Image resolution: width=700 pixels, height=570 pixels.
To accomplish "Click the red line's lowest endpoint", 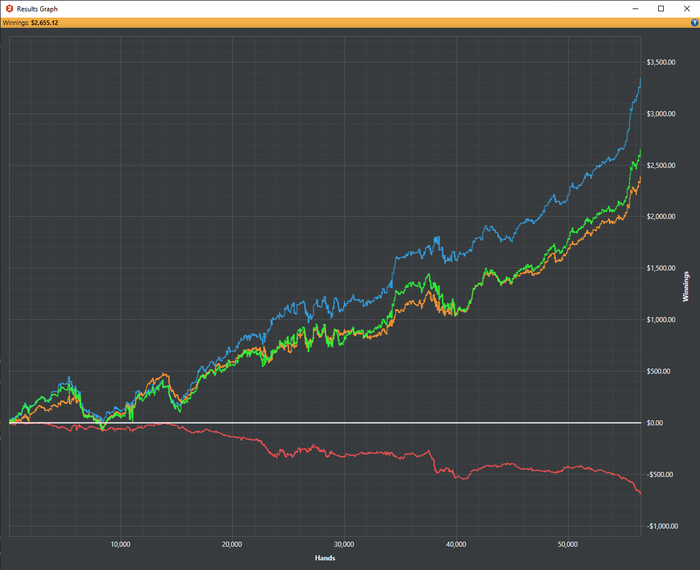I will click(x=641, y=493).
